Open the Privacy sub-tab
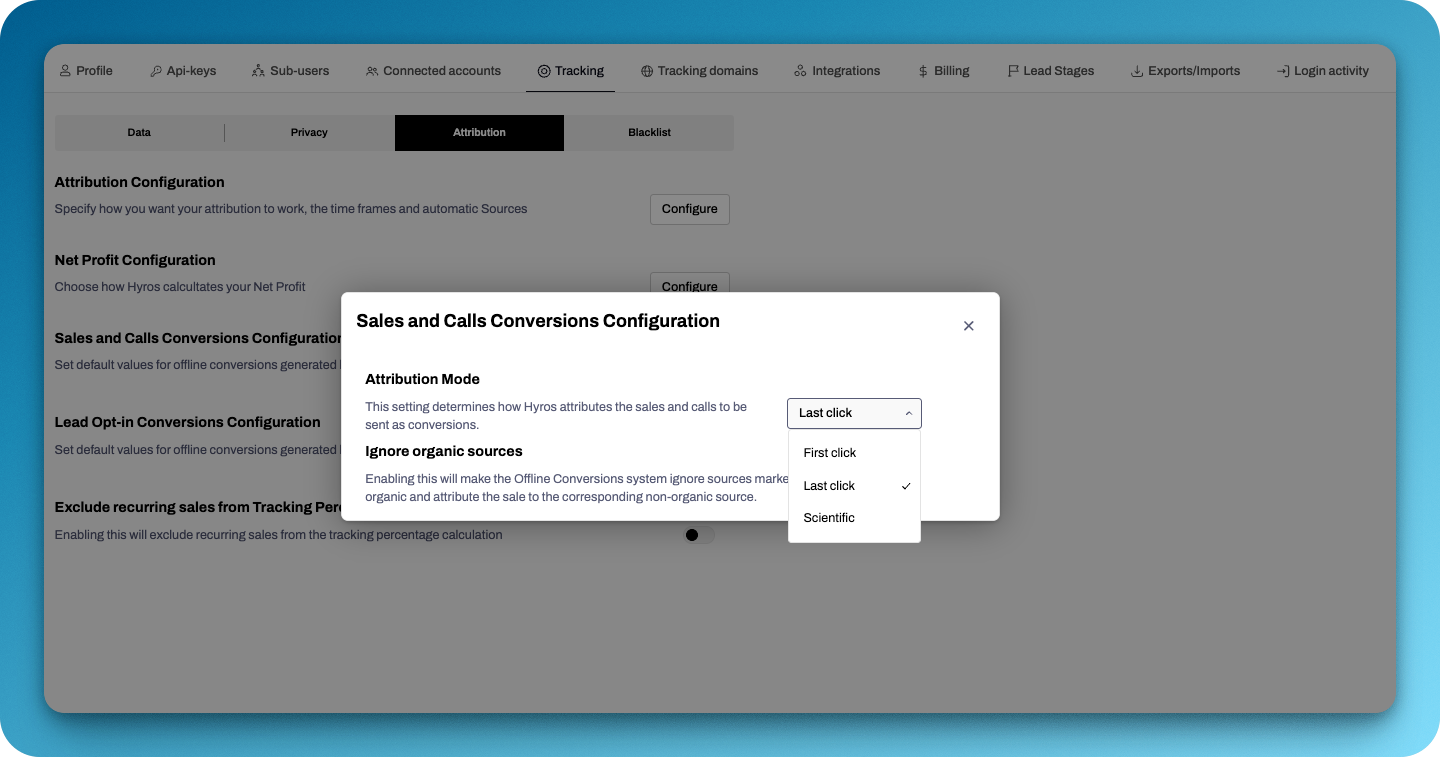The width and height of the screenshot is (1440, 757). pyautogui.click(x=309, y=133)
